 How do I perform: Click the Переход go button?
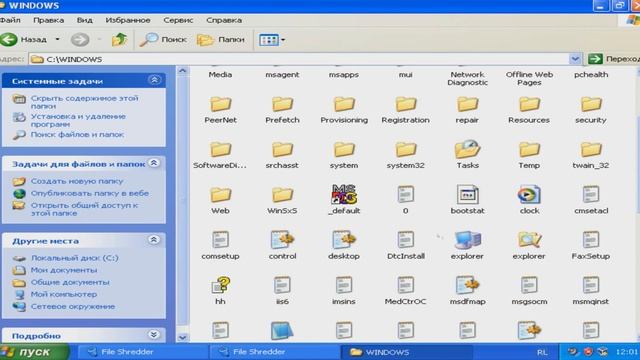pyautogui.click(x=613, y=59)
